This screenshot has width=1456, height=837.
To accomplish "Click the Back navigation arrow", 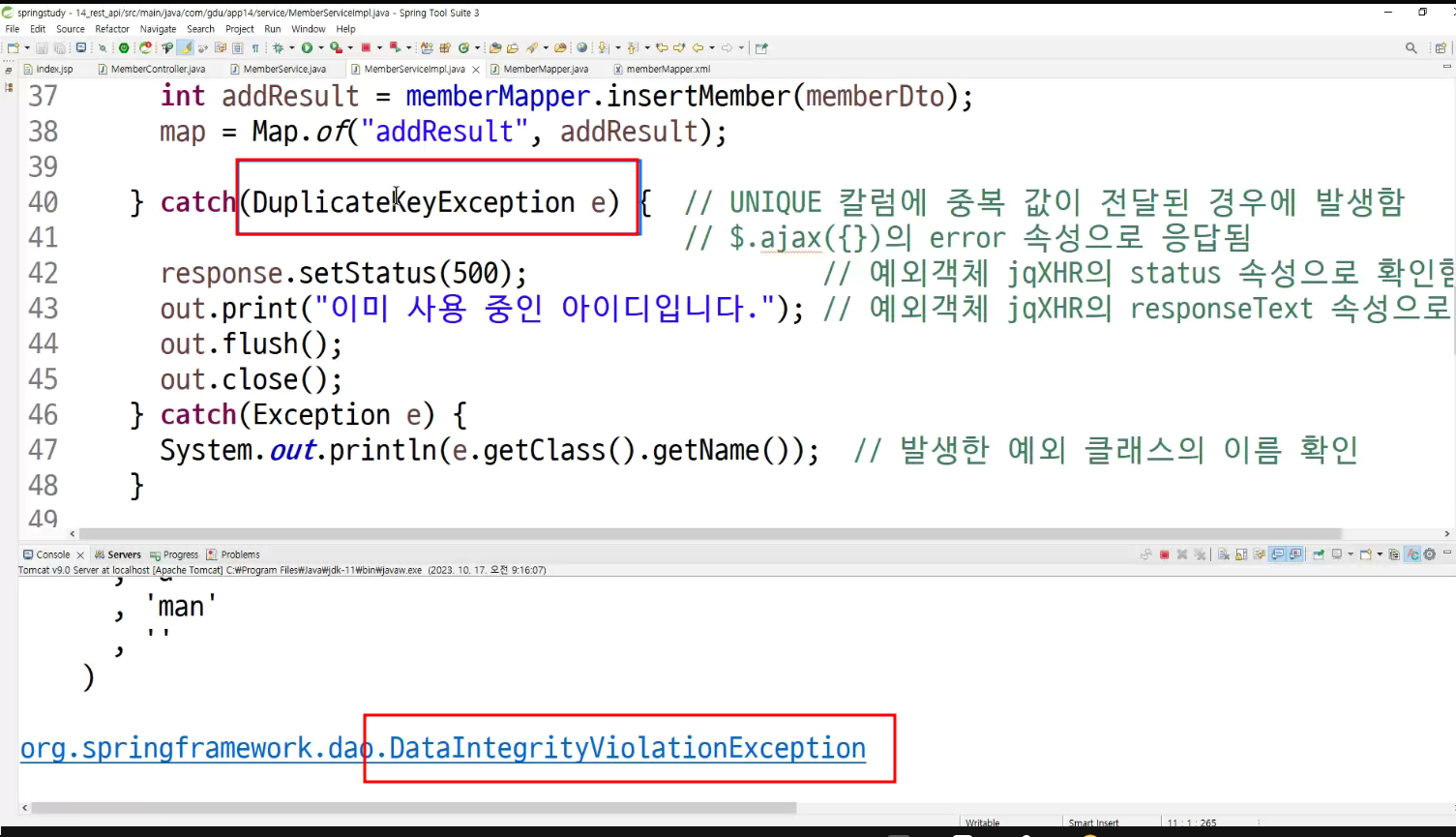I will tap(698, 47).
